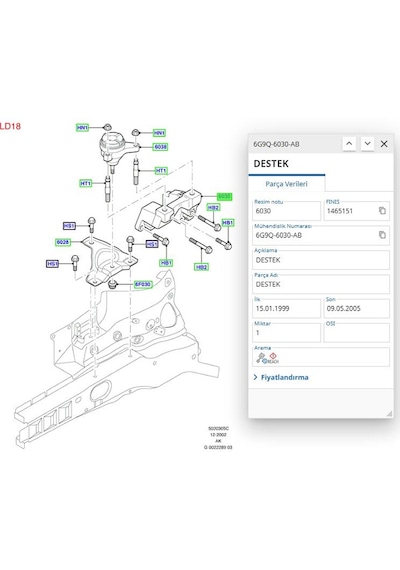This screenshot has width=400, height=570.
Task: Click the Mühendislik Numarası field
Action: coord(321,235)
